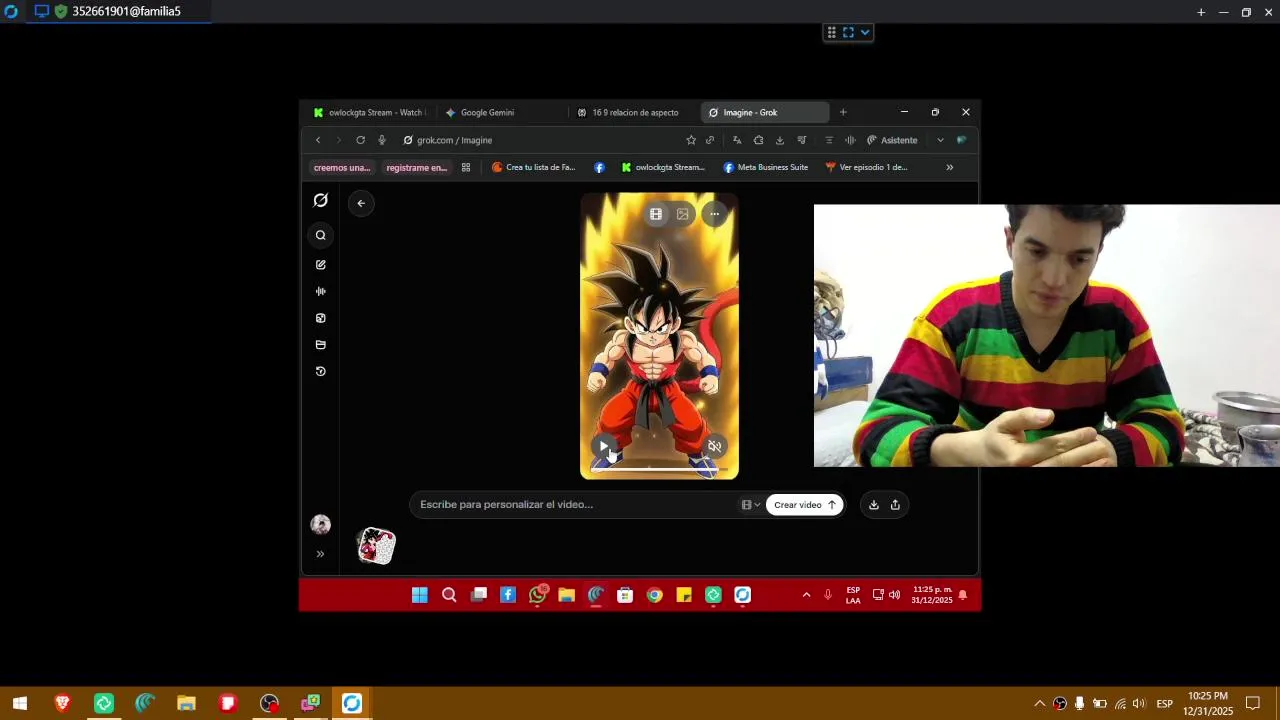Open the Asistente button in the browser toolbar
Image resolution: width=1280 pixels, height=720 pixels.
[x=892, y=140]
